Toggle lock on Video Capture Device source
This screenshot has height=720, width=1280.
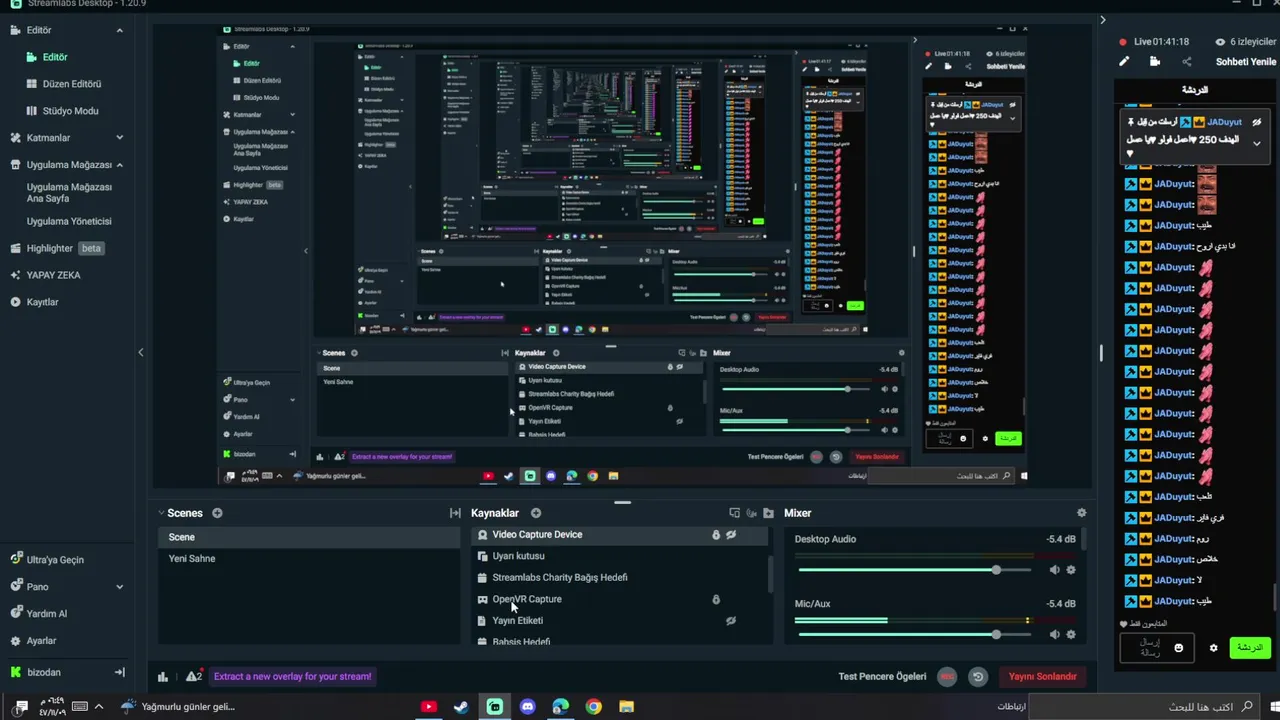716,535
